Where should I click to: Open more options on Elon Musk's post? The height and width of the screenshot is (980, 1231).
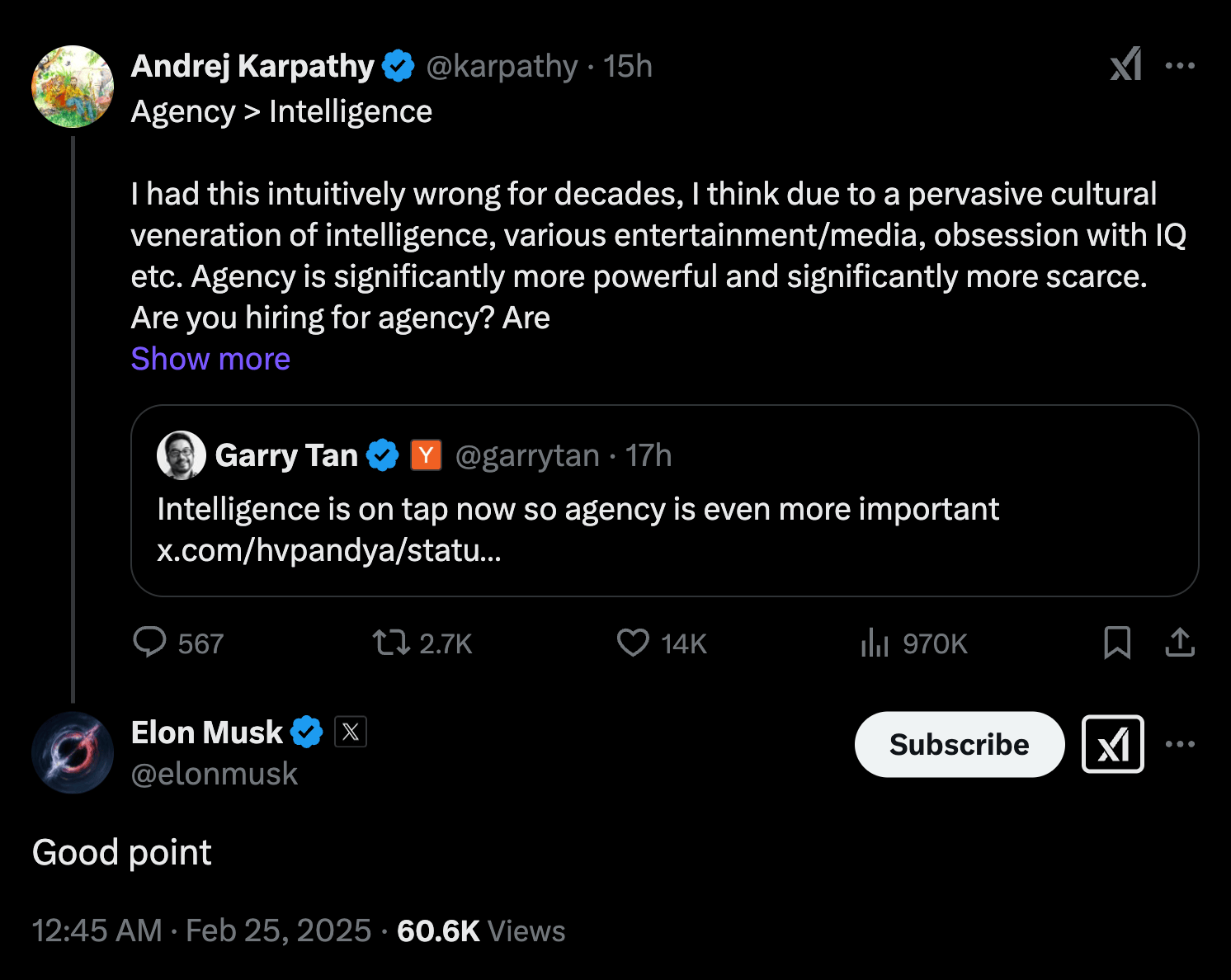(x=1180, y=744)
